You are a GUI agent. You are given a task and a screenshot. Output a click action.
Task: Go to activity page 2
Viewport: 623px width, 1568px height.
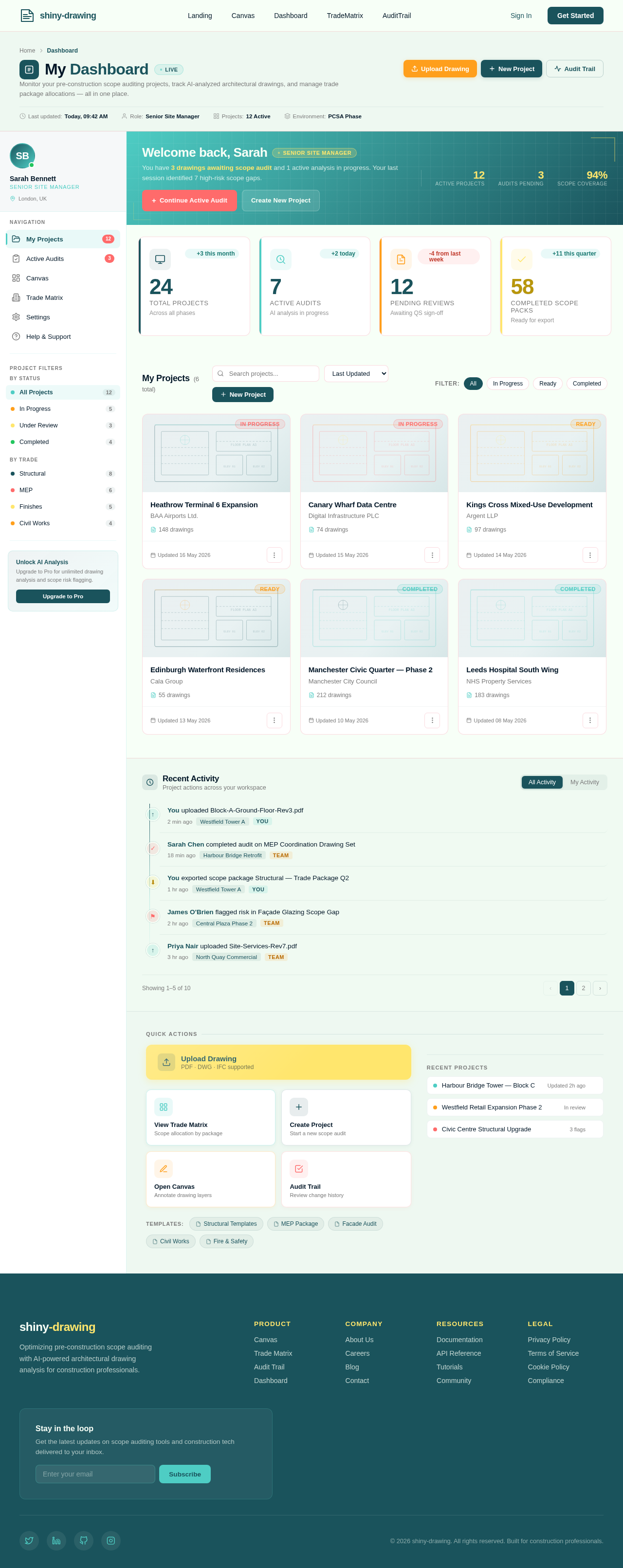[584, 989]
